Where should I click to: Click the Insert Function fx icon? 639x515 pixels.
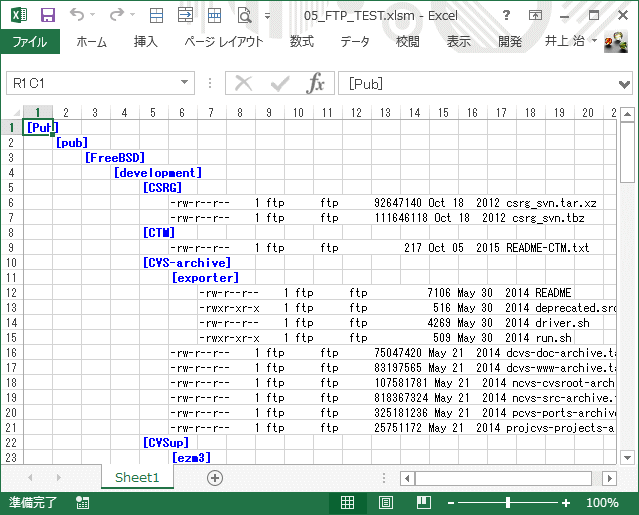coord(316,84)
